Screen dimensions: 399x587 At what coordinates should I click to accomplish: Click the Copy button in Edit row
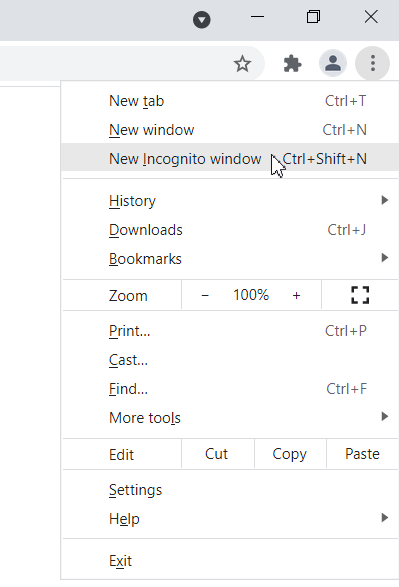coord(290,454)
